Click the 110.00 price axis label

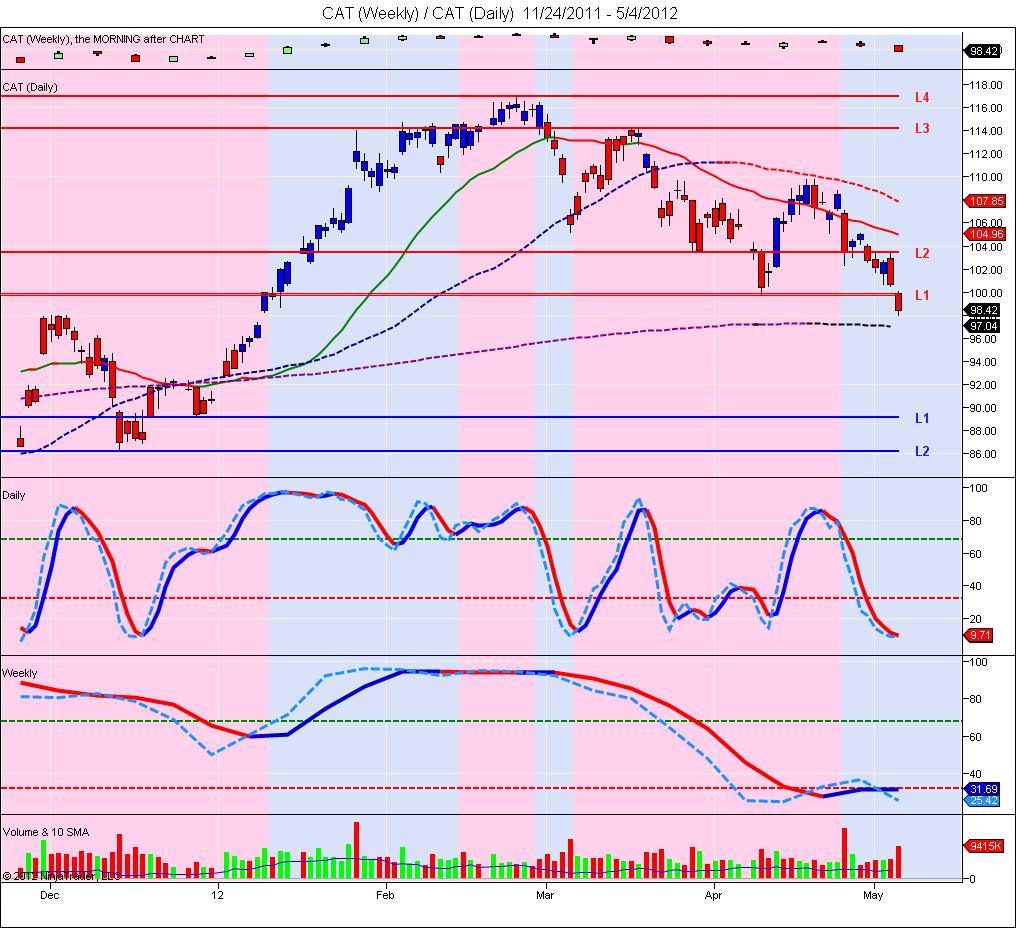pyautogui.click(x=986, y=177)
